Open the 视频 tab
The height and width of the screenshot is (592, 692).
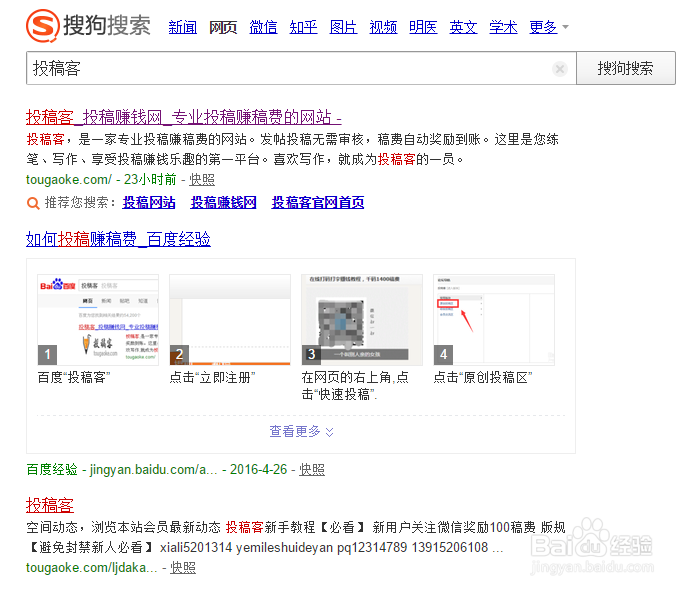383,27
